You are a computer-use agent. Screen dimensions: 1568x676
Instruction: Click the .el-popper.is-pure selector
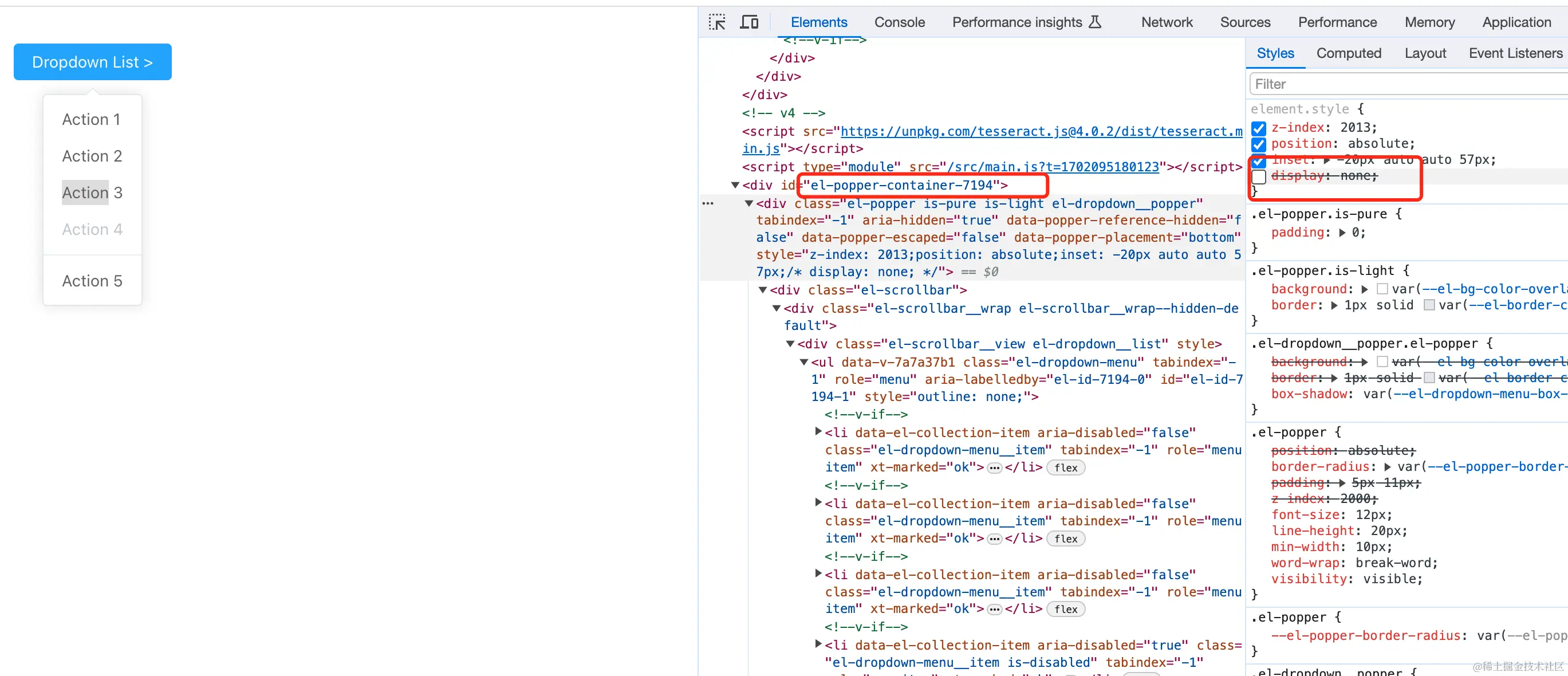(x=1318, y=214)
